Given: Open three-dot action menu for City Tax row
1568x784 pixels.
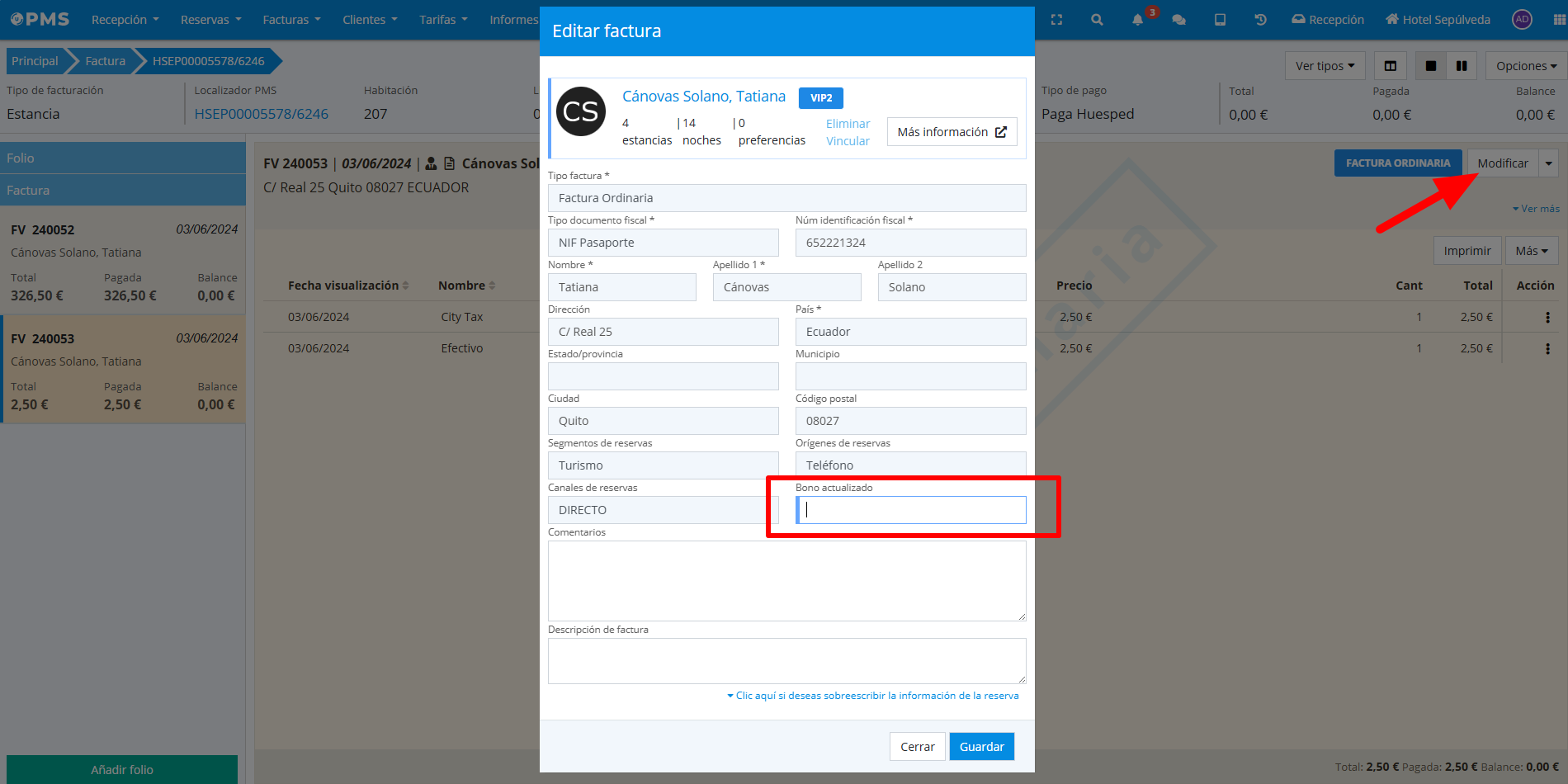Looking at the screenshot, I should click(1547, 317).
